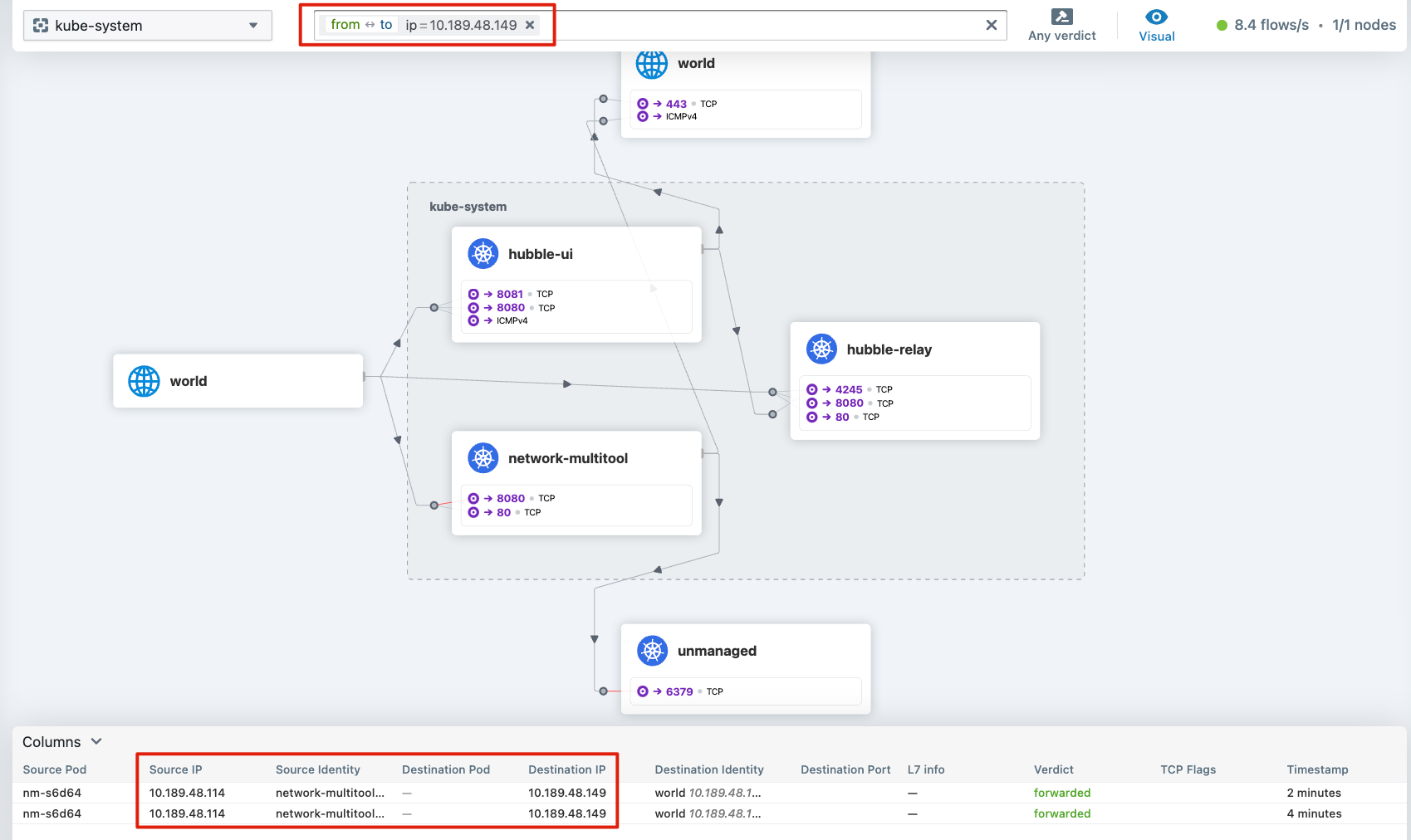This screenshot has height=840, width=1411.
Task: Select the top world globe icon
Action: tap(652, 64)
